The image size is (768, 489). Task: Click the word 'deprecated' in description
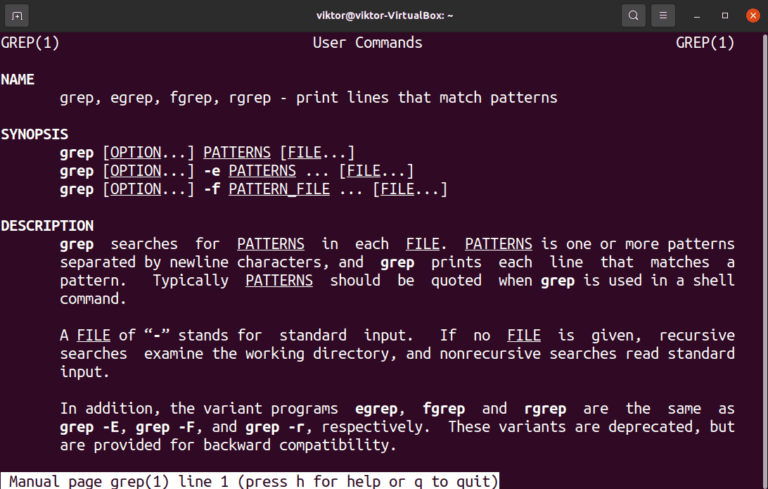point(650,427)
